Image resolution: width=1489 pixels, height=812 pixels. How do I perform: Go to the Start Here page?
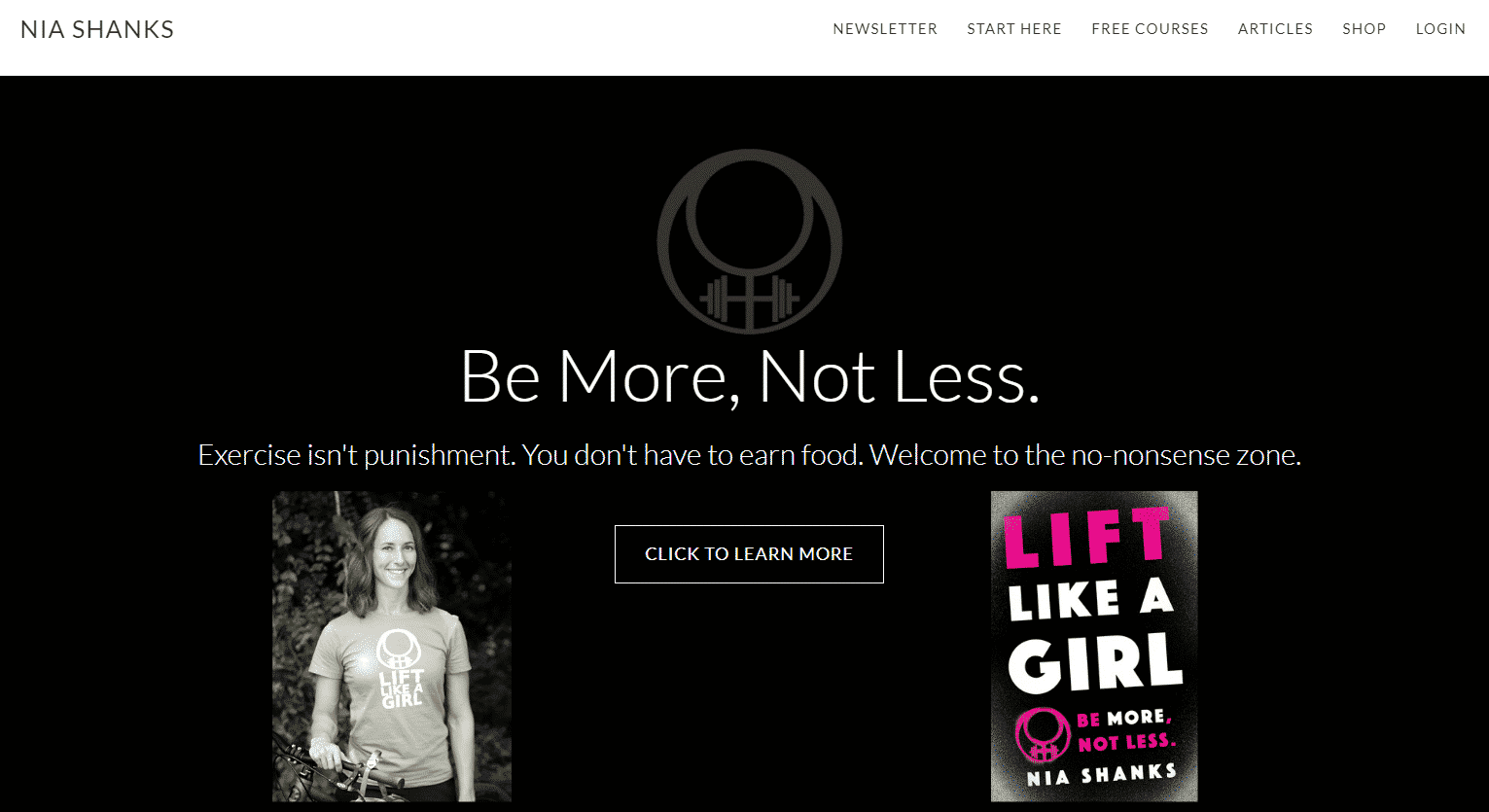(x=1014, y=29)
